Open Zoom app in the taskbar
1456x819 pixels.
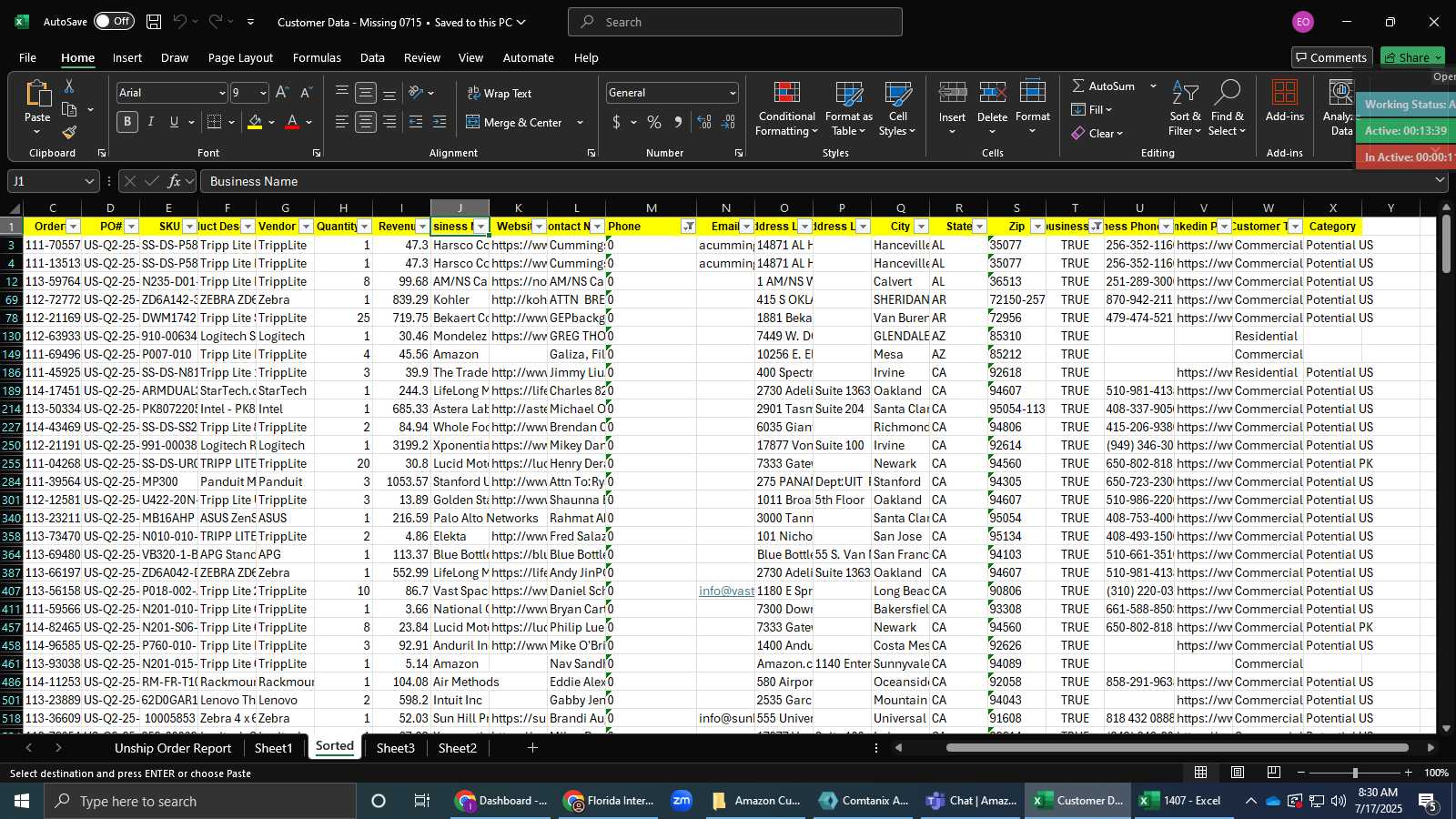pyautogui.click(x=682, y=801)
